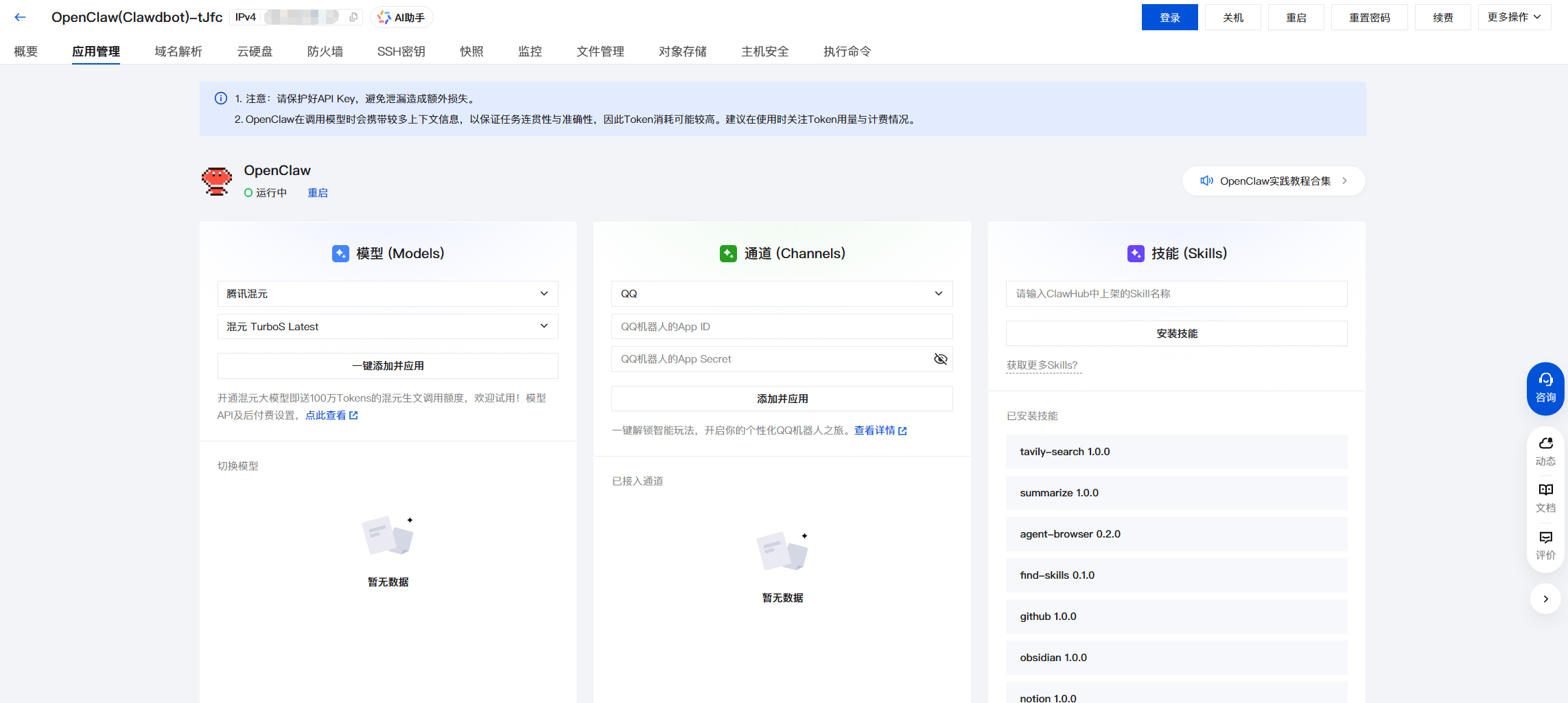The image size is (1568, 703).
Task: Click the 一键添加并应用 button
Action: point(388,365)
